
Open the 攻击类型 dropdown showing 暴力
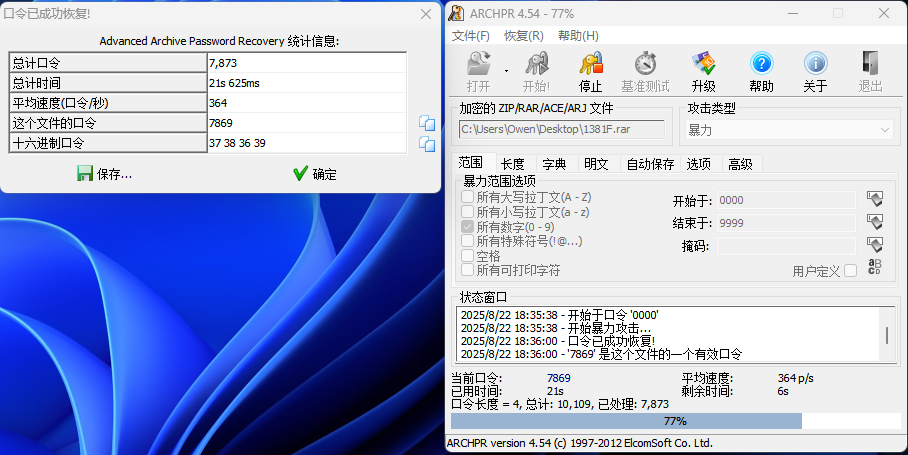point(789,130)
